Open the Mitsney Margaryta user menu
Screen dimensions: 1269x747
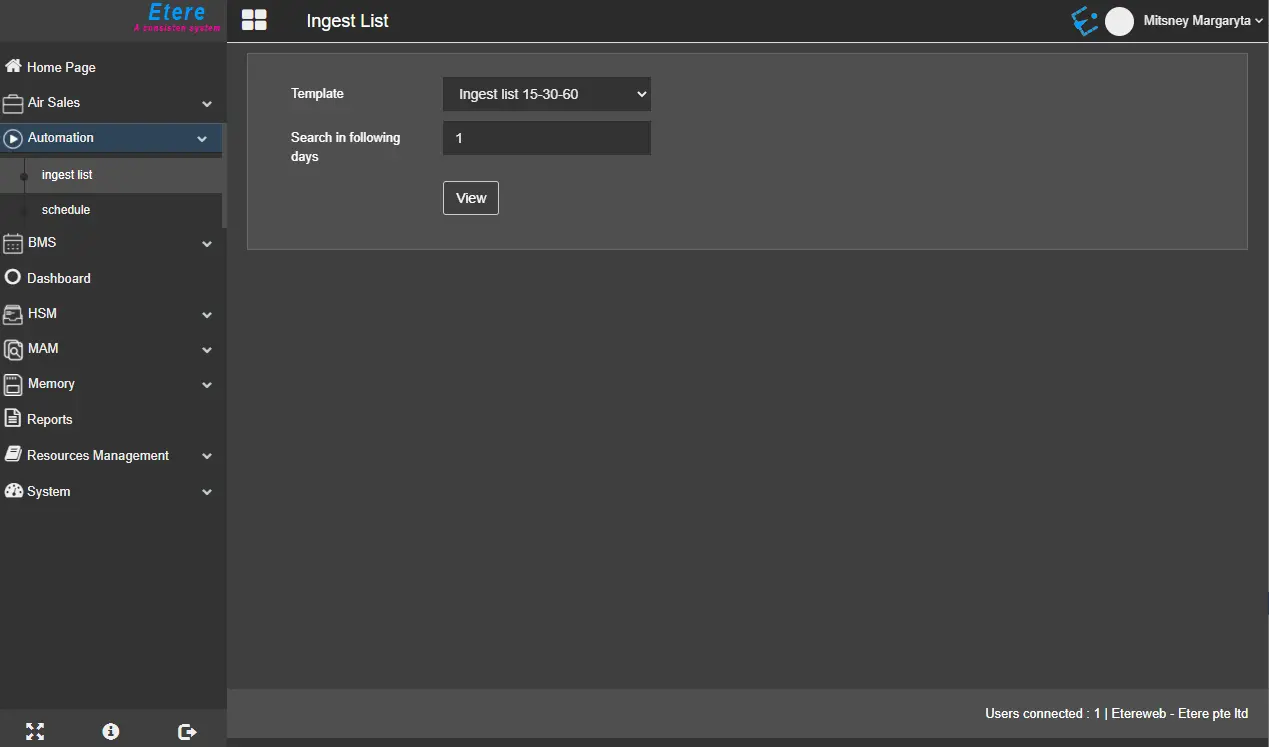(x=1202, y=21)
